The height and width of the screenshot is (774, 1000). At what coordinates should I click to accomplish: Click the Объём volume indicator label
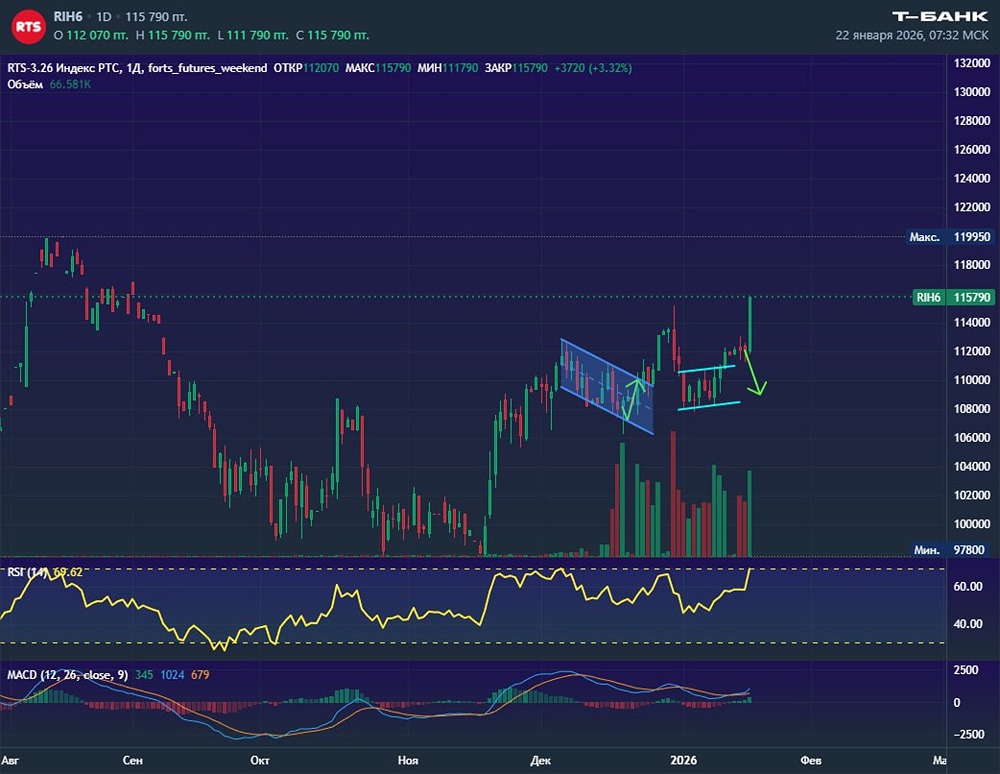point(25,84)
